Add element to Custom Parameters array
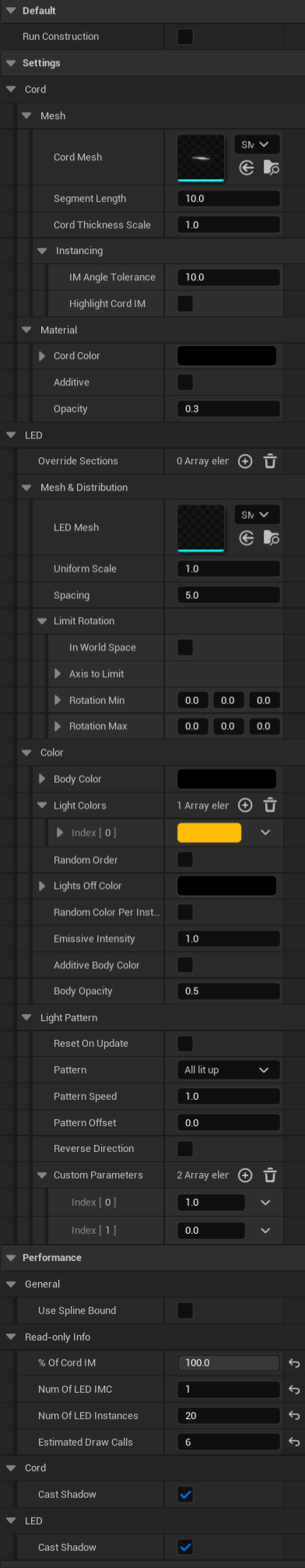305x1568 pixels. pos(245,1175)
